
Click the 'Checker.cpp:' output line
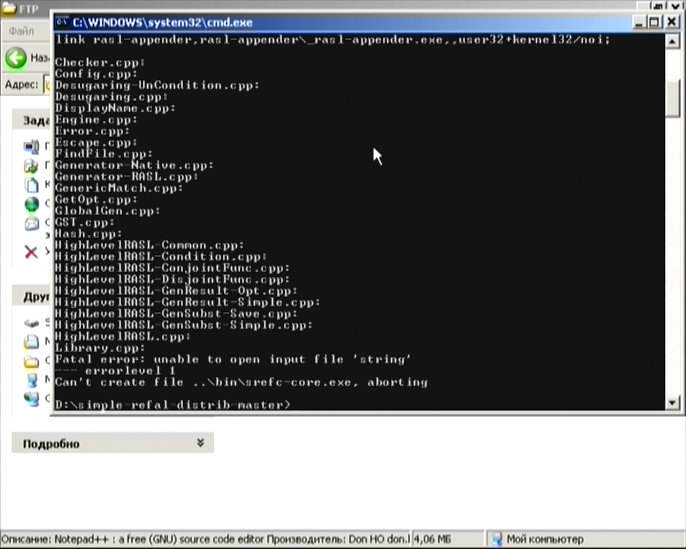tap(100, 63)
